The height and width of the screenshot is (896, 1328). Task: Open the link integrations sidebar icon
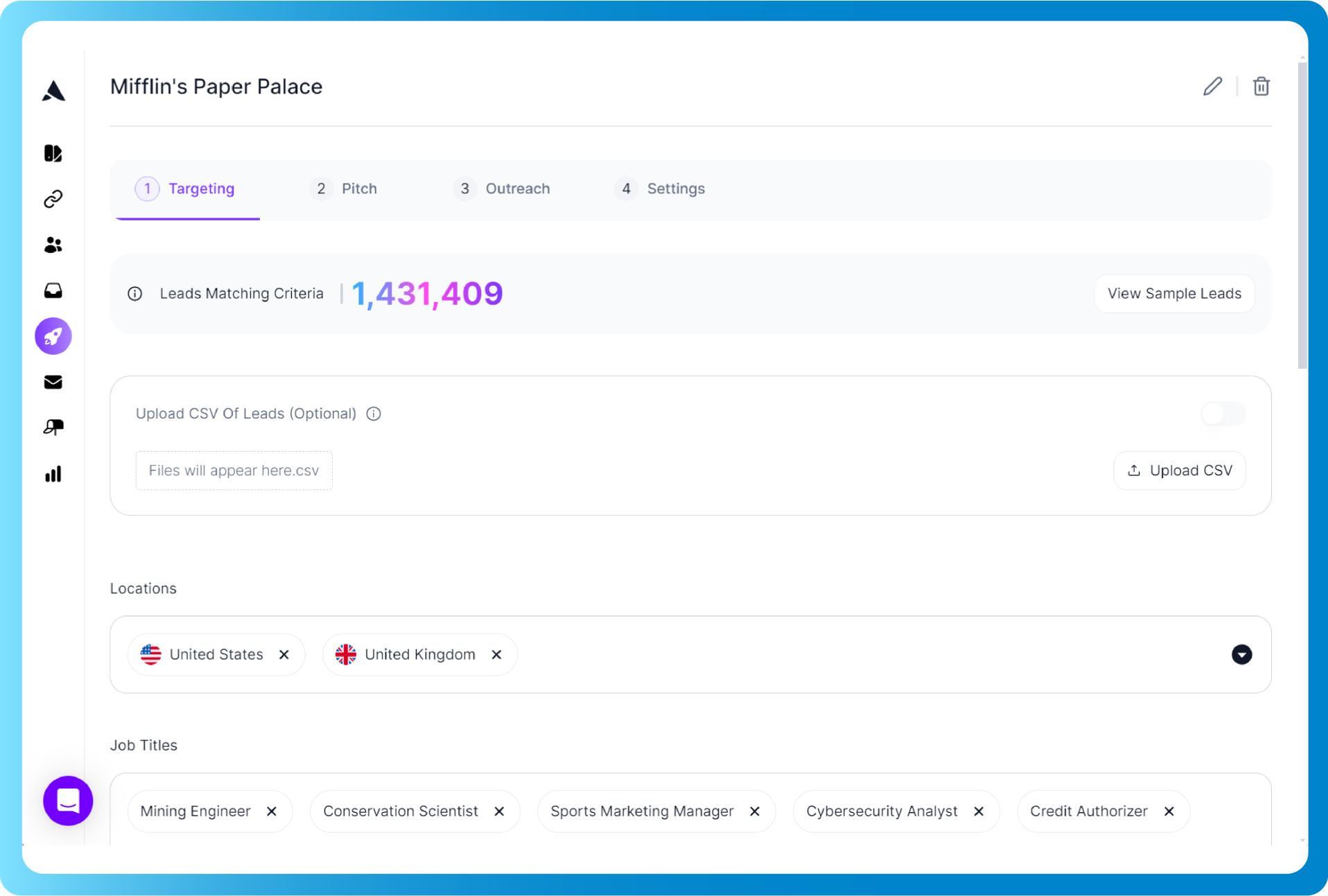(x=53, y=200)
